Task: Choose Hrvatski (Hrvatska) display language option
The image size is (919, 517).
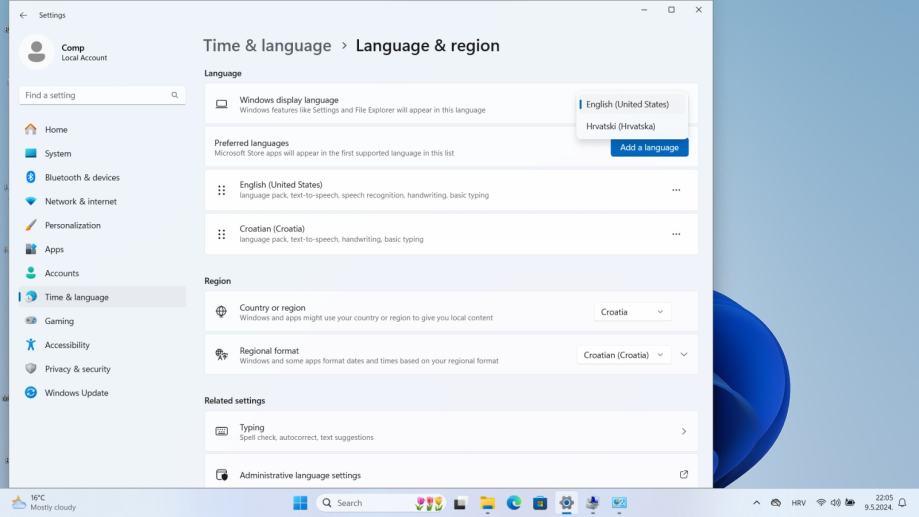Action: [x=632, y=127]
